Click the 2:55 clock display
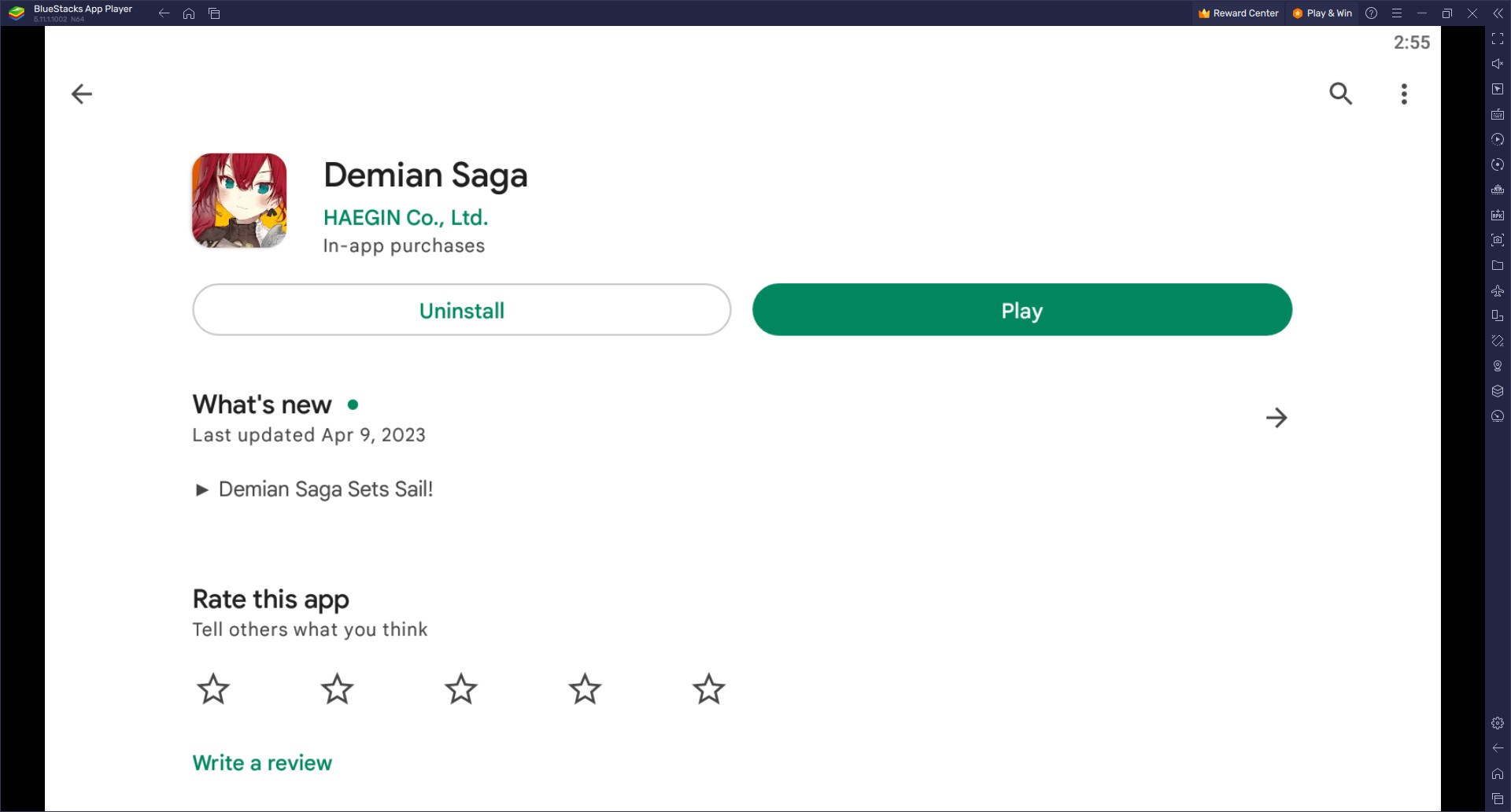 [1412, 42]
